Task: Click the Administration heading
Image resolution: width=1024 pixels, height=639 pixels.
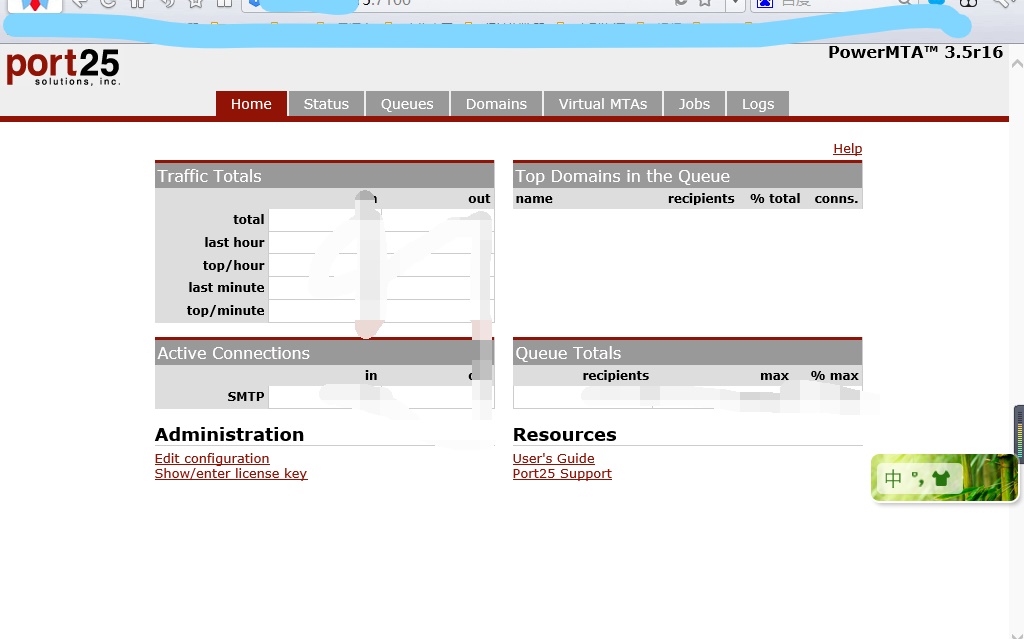Action: point(229,434)
